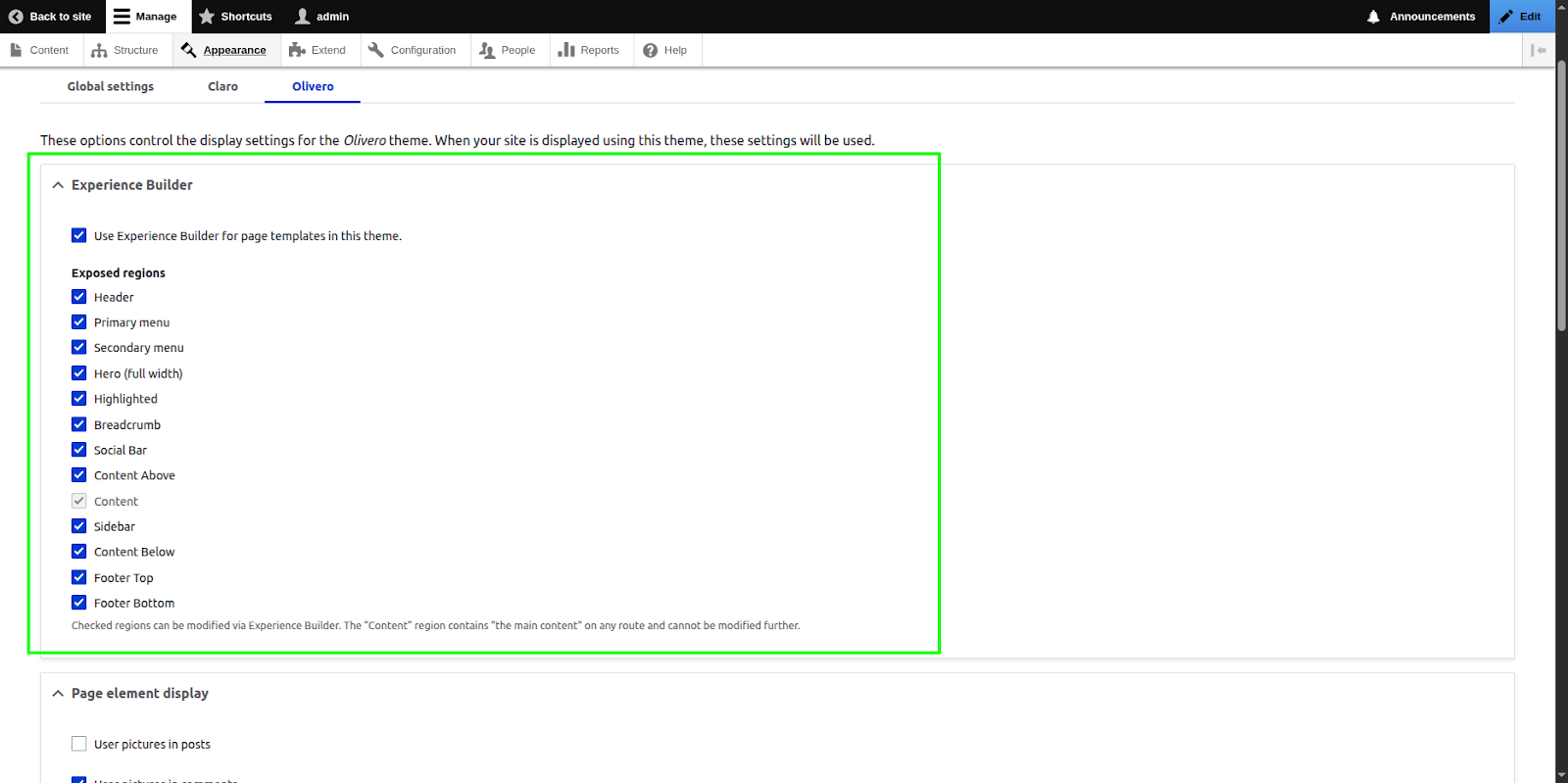
Task: Enable User pictures in posts
Action: pos(79,744)
